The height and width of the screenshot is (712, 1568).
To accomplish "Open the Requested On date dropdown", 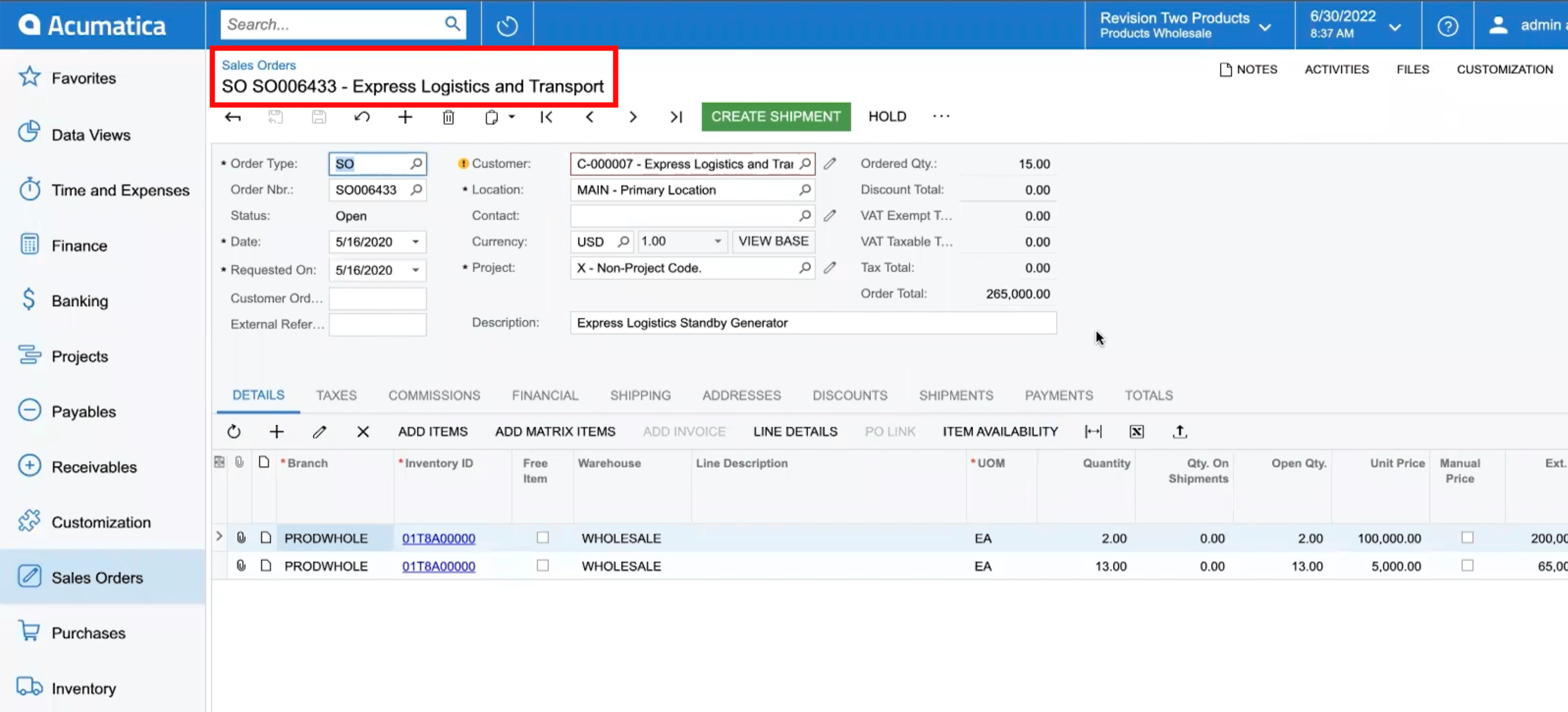I will (x=416, y=270).
